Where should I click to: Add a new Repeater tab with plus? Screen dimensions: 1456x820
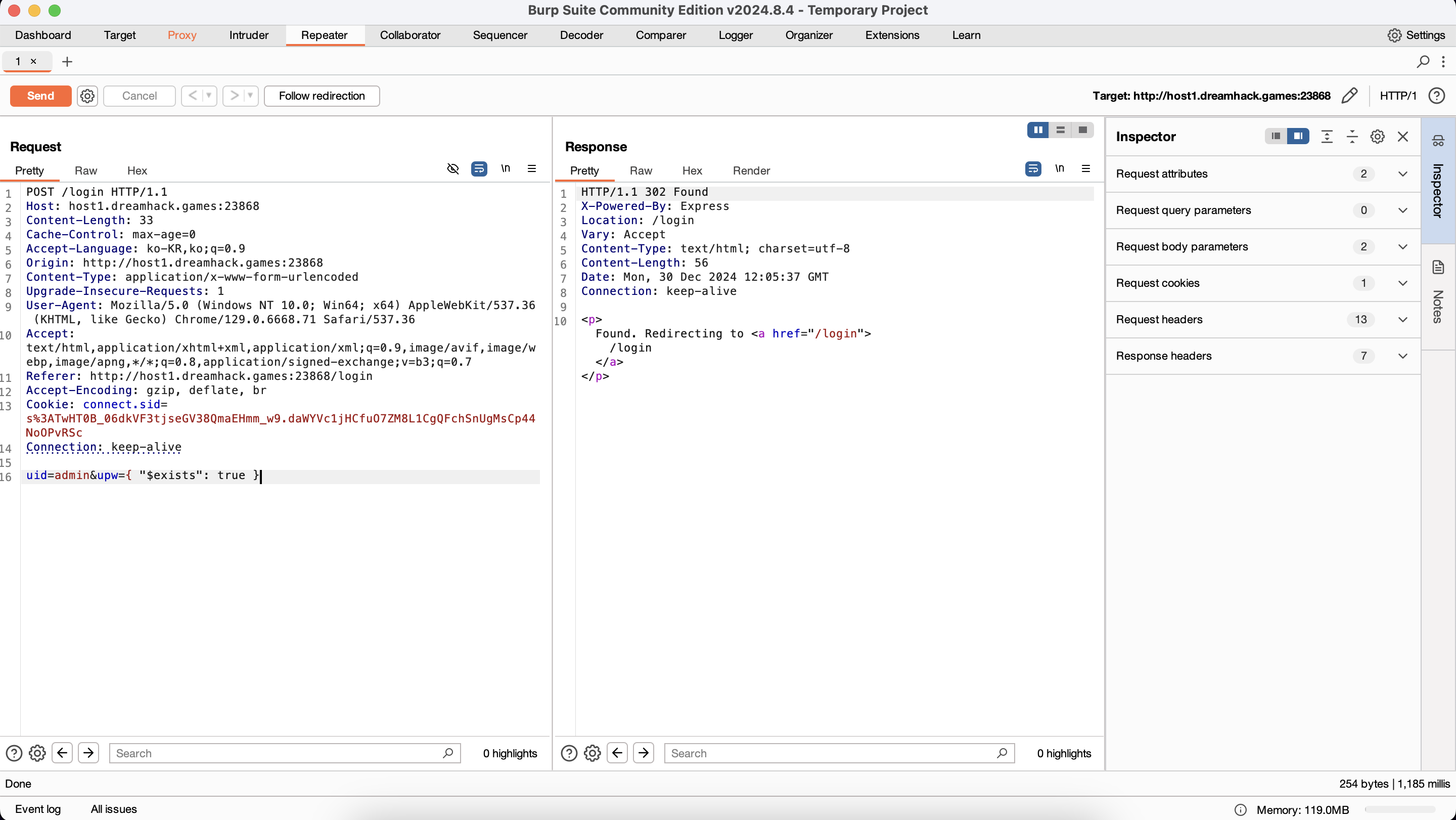point(67,62)
